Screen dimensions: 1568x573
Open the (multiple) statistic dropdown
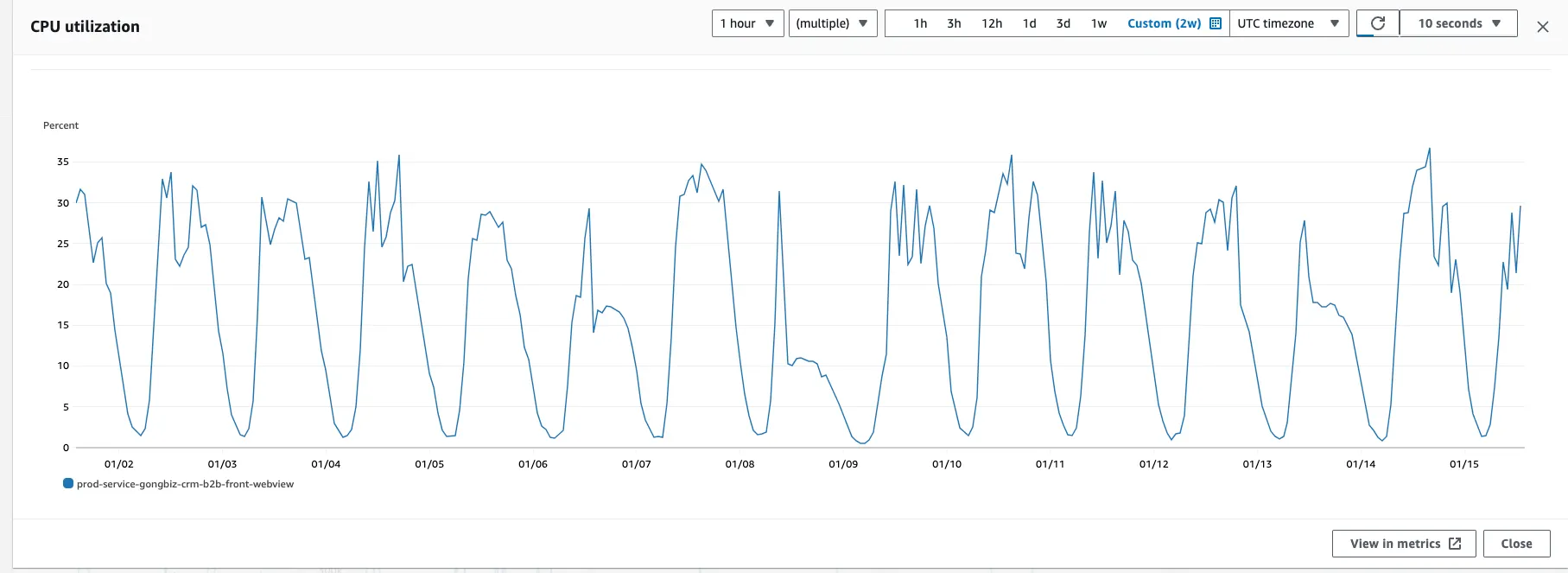pos(833,23)
